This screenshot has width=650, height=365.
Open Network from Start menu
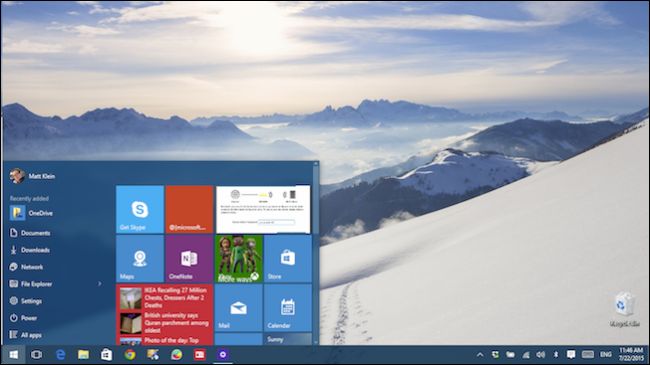(26, 267)
